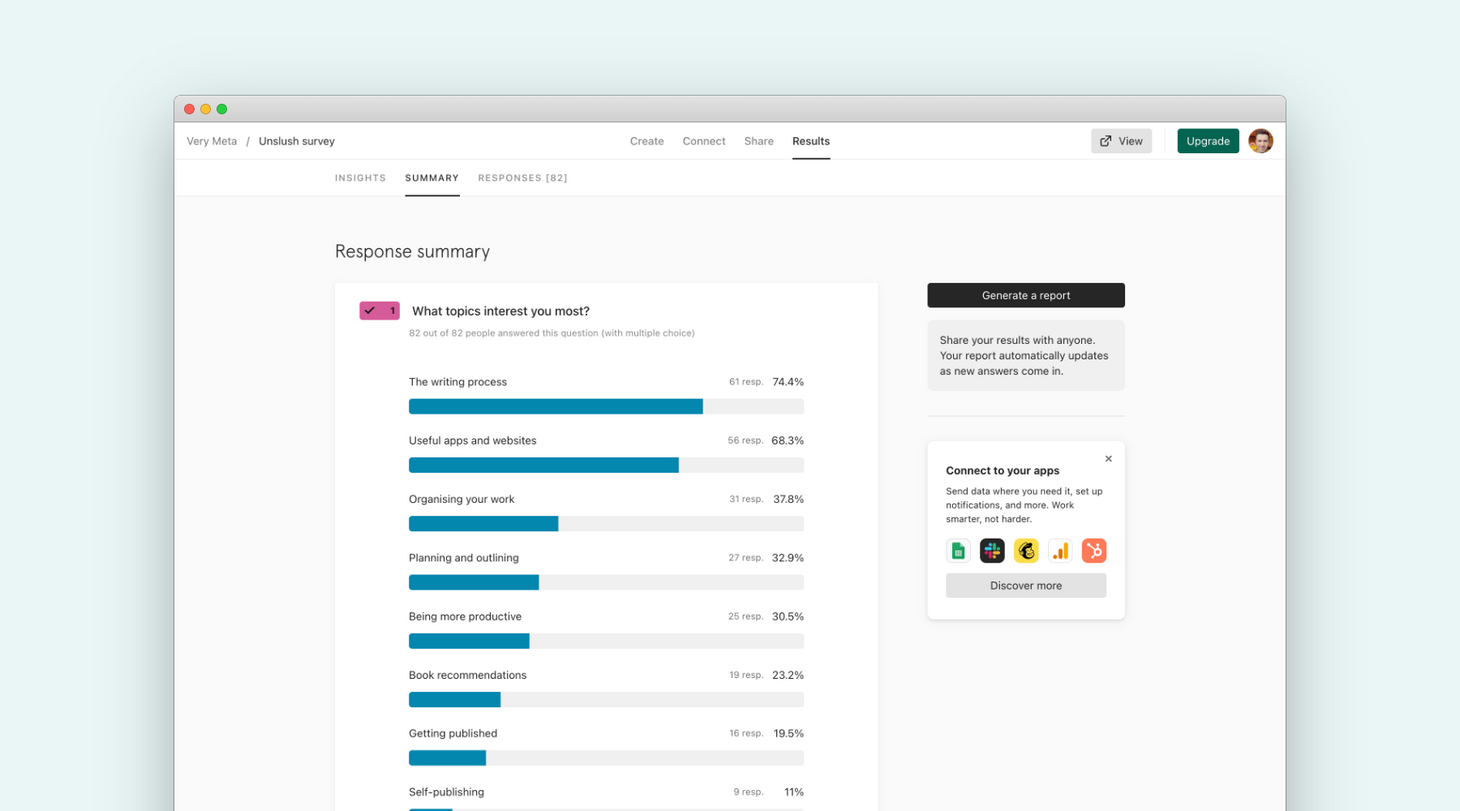Image resolution: width=1460 pixels, height=811 pixels.
Task: Open Slack integration icon
Action: coord(992,551)
